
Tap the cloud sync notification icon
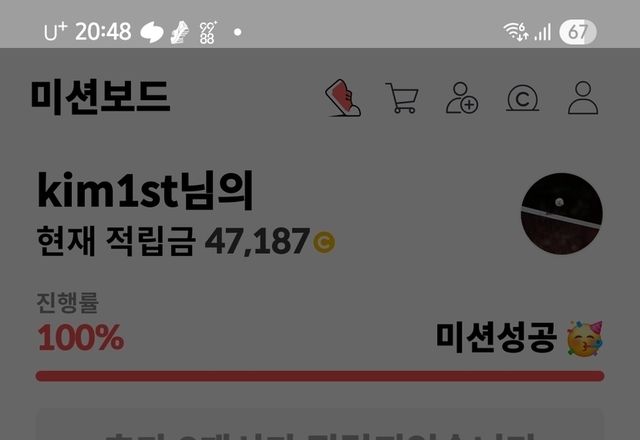coord(152,32)
